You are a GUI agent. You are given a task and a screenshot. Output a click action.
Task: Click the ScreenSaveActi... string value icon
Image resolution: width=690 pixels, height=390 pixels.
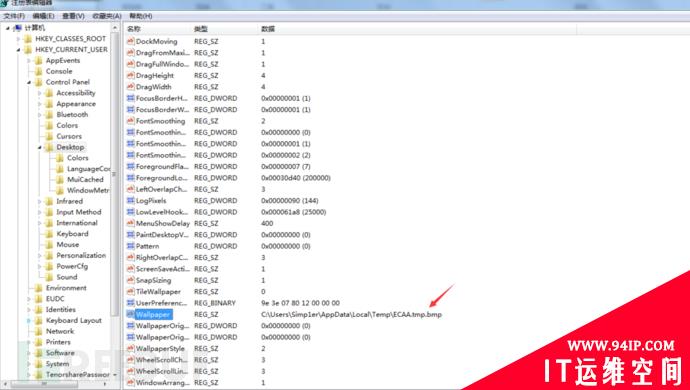(x=130, y=269)
